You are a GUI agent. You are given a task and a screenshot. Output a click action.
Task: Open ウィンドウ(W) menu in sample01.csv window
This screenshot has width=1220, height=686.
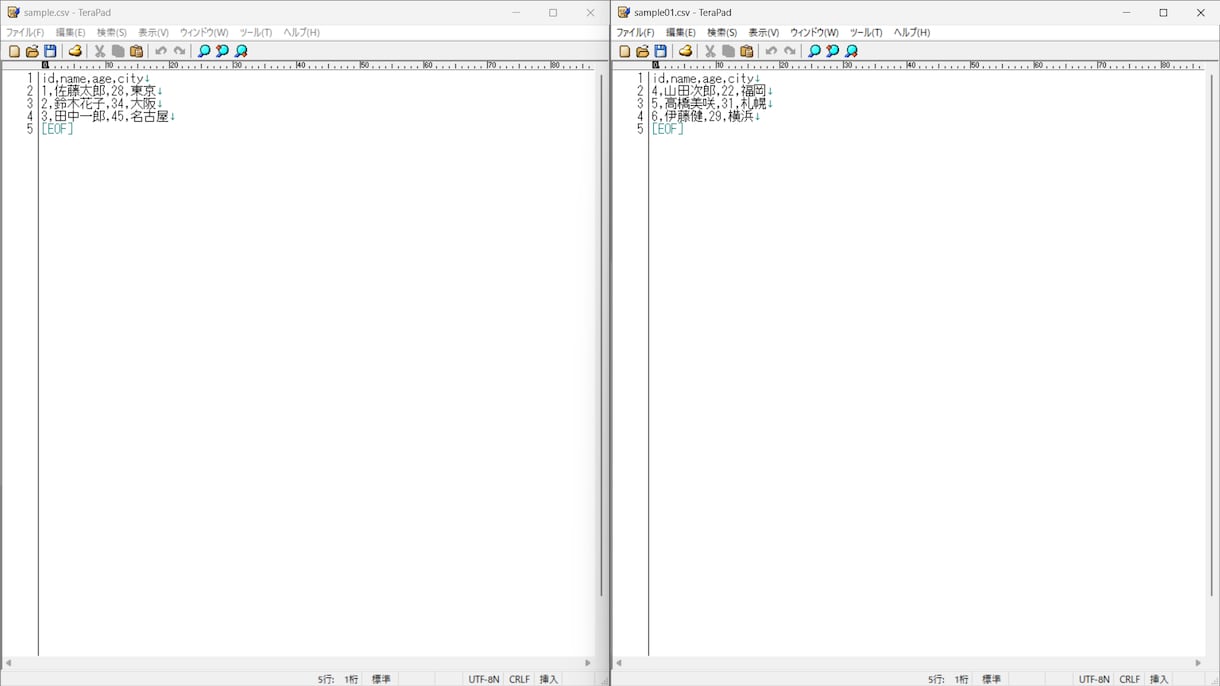814,33
